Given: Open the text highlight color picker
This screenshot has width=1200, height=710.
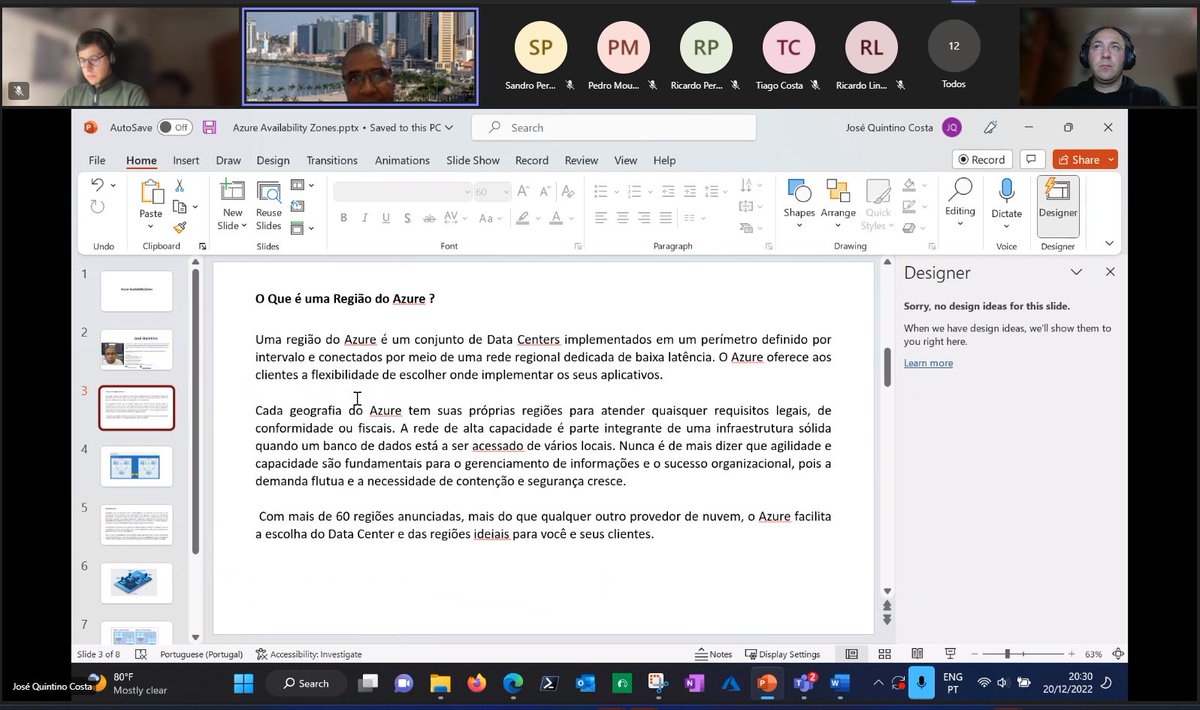Looking at the screenshot, I should point(528,218).
